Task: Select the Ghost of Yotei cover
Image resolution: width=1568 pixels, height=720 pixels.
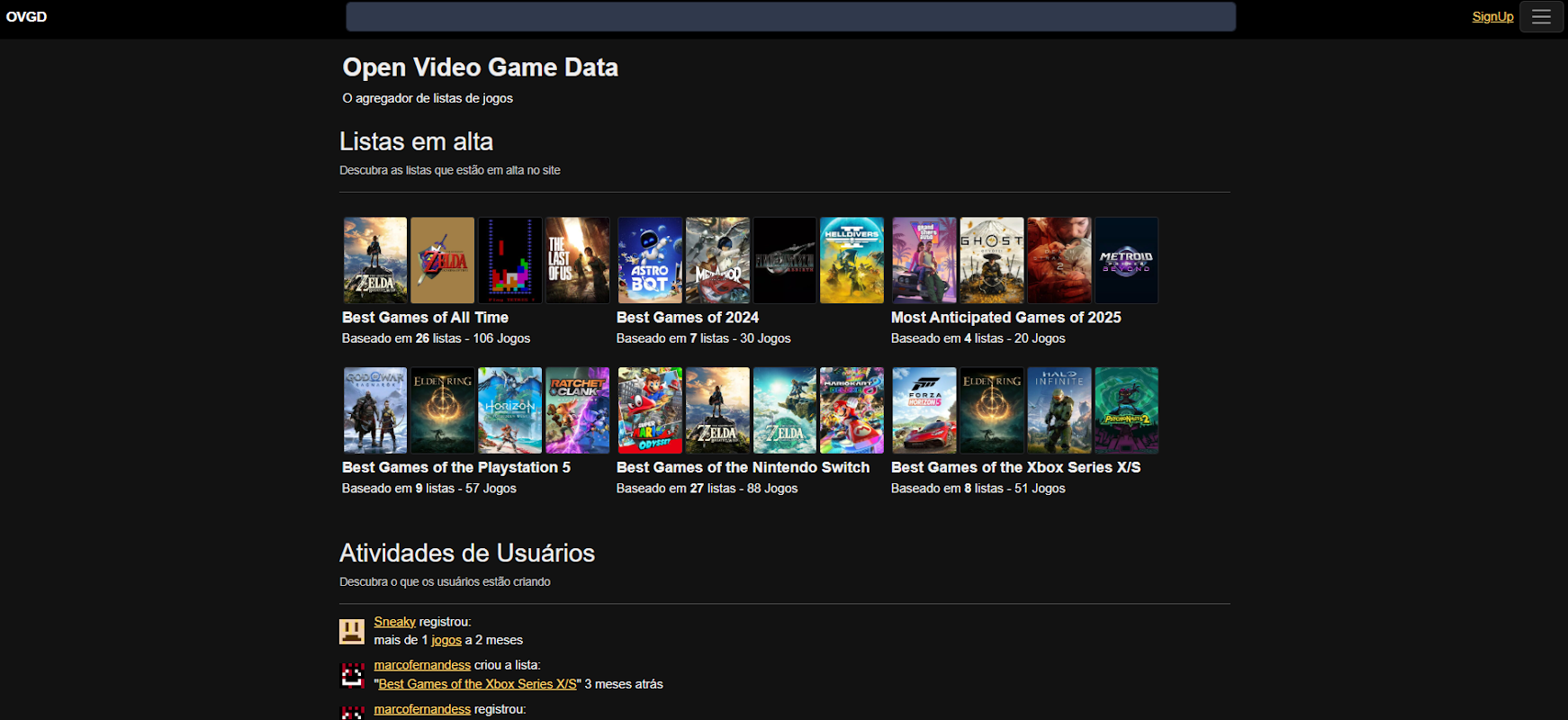Action: (992, 260)
